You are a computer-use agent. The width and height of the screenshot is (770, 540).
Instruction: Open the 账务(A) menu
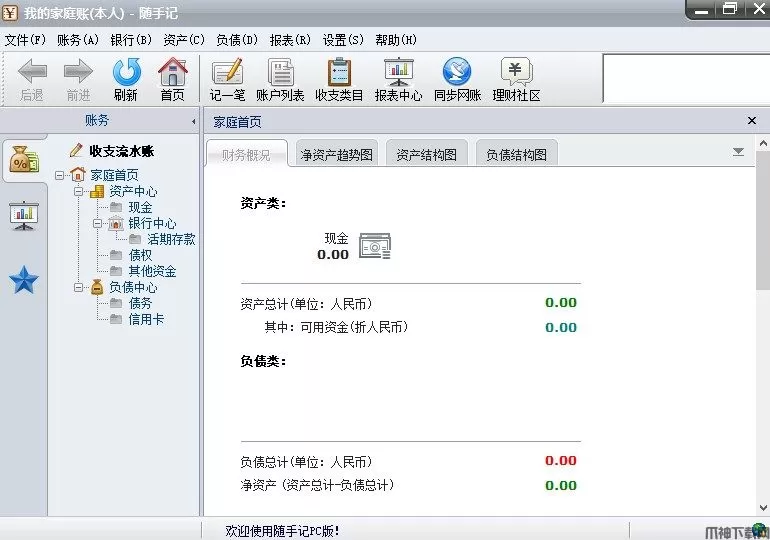(78, 40)
